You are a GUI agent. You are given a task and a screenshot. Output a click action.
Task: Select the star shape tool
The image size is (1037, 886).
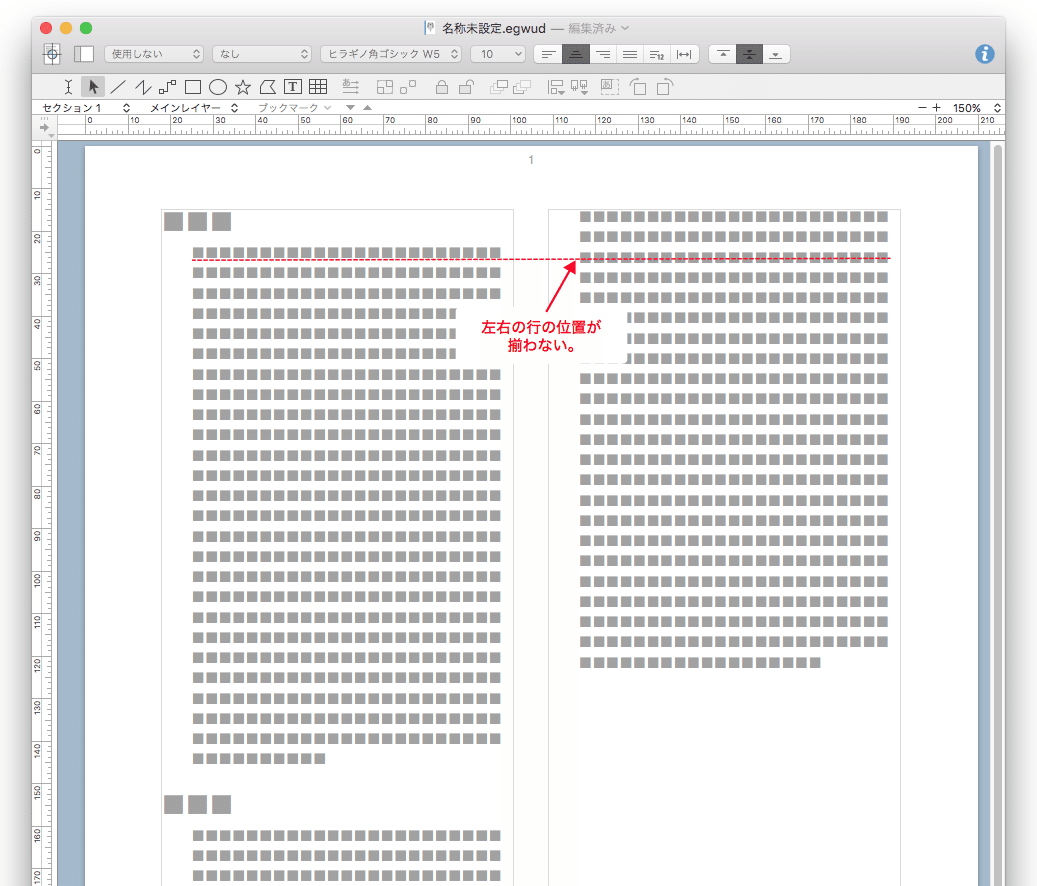(243, 87)
